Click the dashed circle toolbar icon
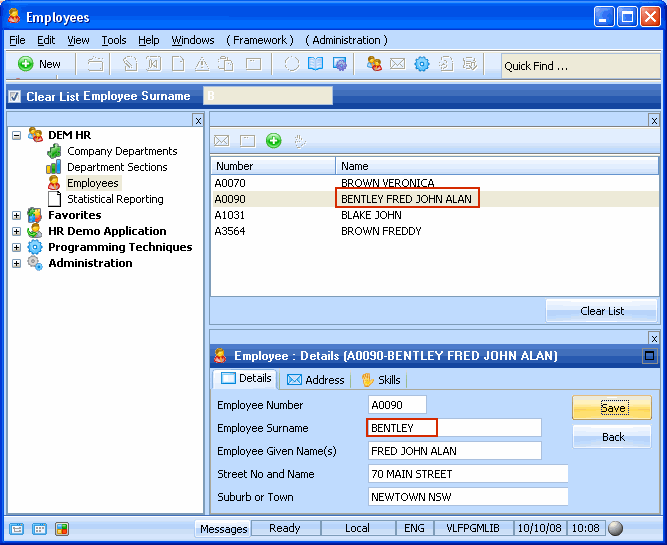The height and width of the screenshot is (545, 667). point(292,64)
